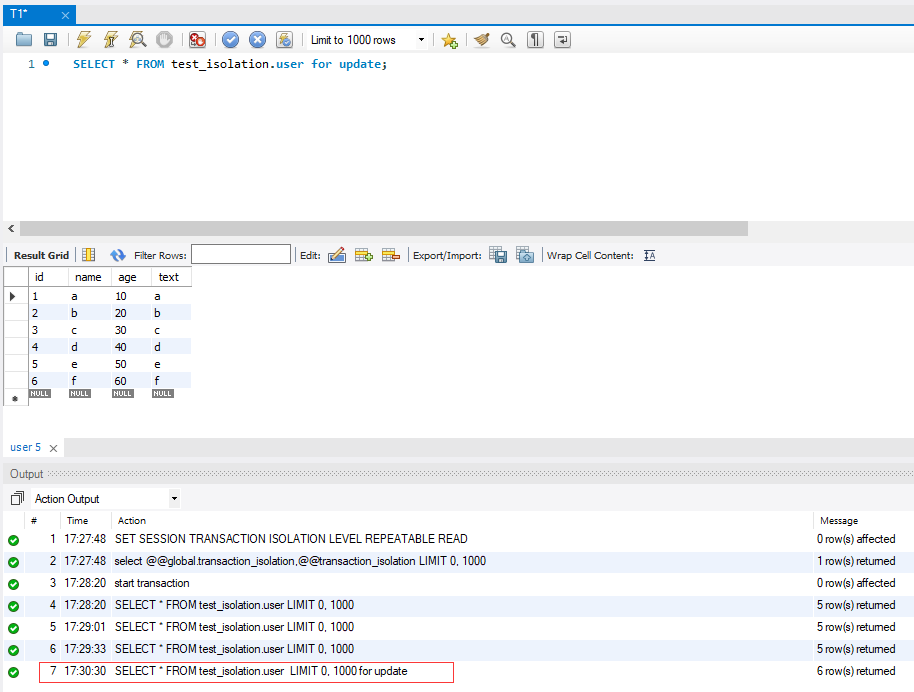The height and width of the screenshot is (692, 914).
Task: Rollback the current transaction
Action: coord(257,40)
